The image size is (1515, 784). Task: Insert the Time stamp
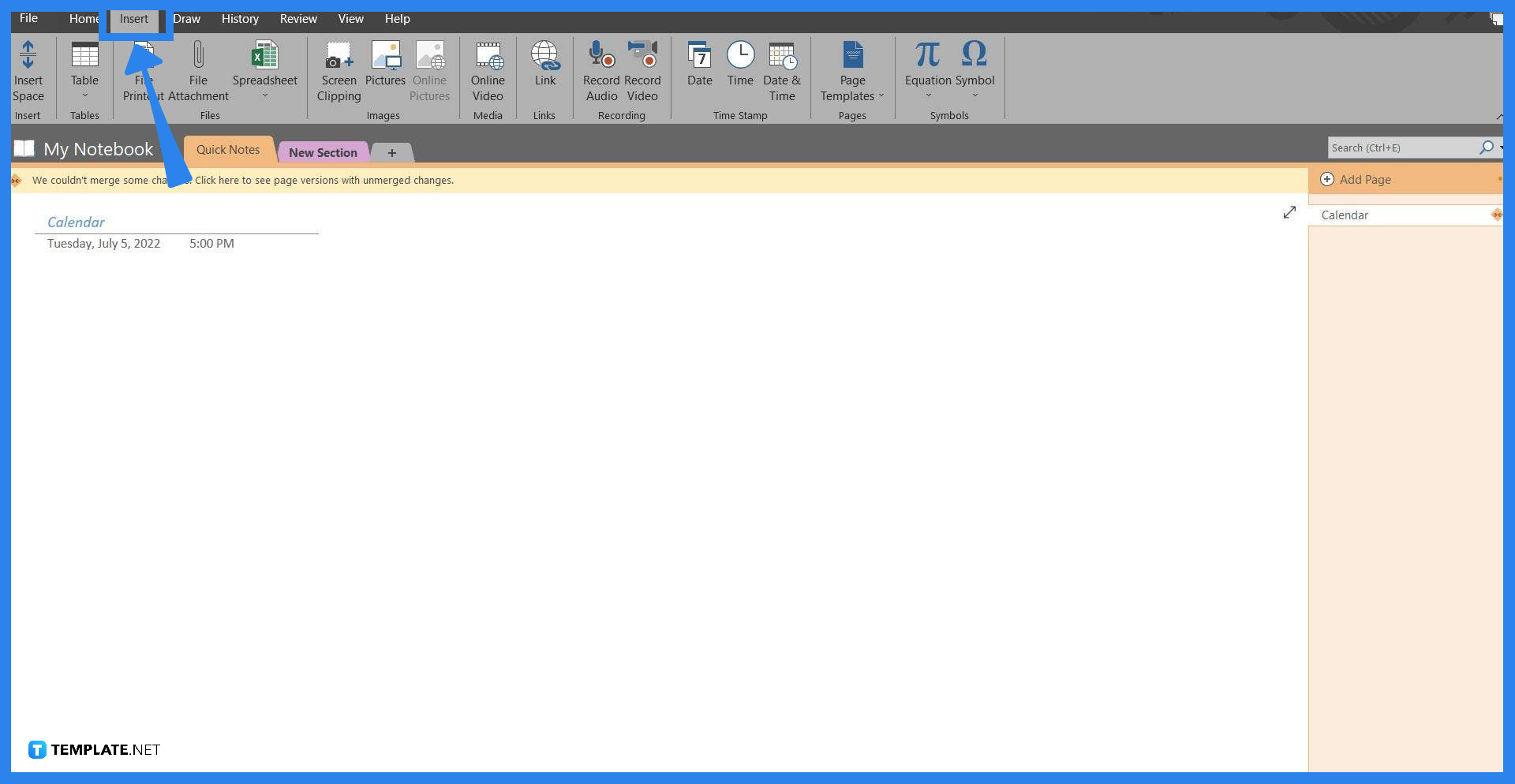pyautogui.click(x=740, y=67)
